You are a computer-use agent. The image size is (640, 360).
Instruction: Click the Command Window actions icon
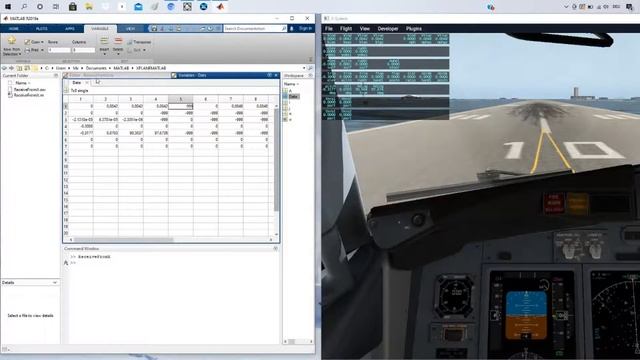point(276,249)
